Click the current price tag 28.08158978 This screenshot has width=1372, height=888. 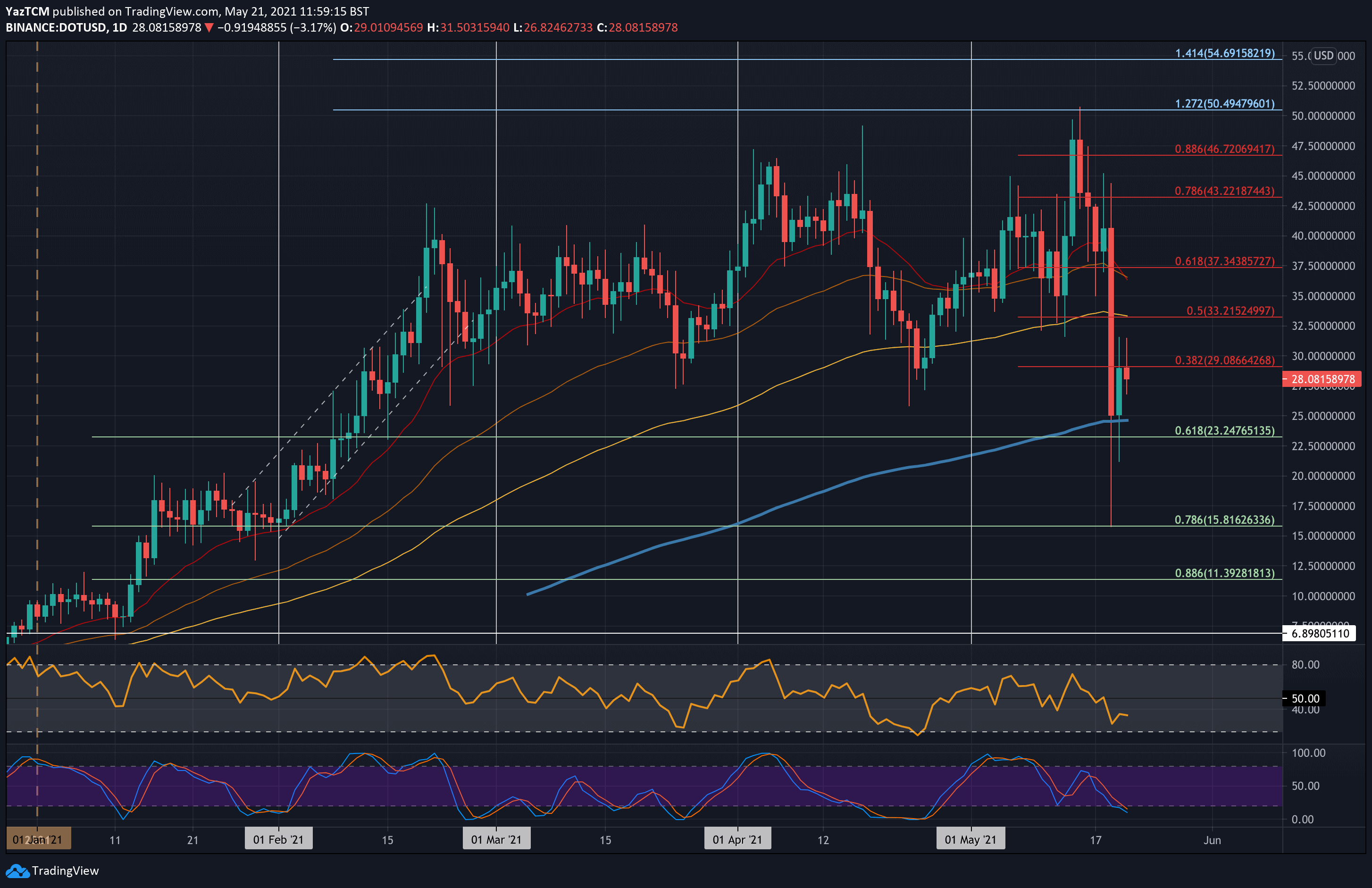point(1321,379)
